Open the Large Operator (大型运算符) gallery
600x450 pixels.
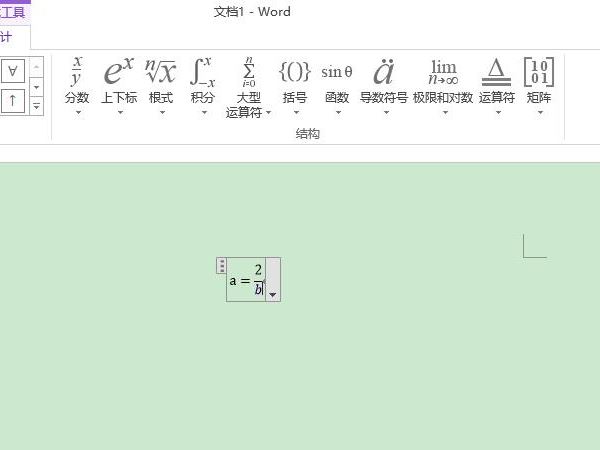249,87
